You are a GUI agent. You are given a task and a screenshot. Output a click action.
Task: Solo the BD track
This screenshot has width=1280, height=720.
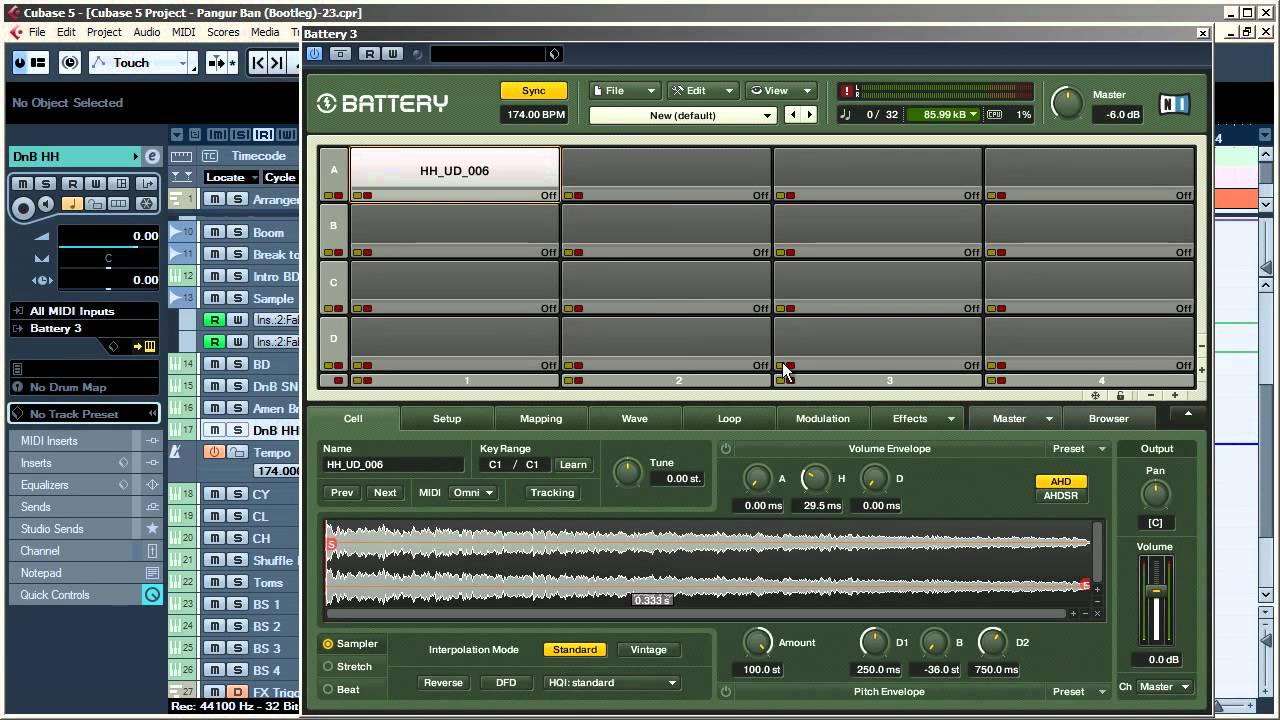tap(238, 364)
